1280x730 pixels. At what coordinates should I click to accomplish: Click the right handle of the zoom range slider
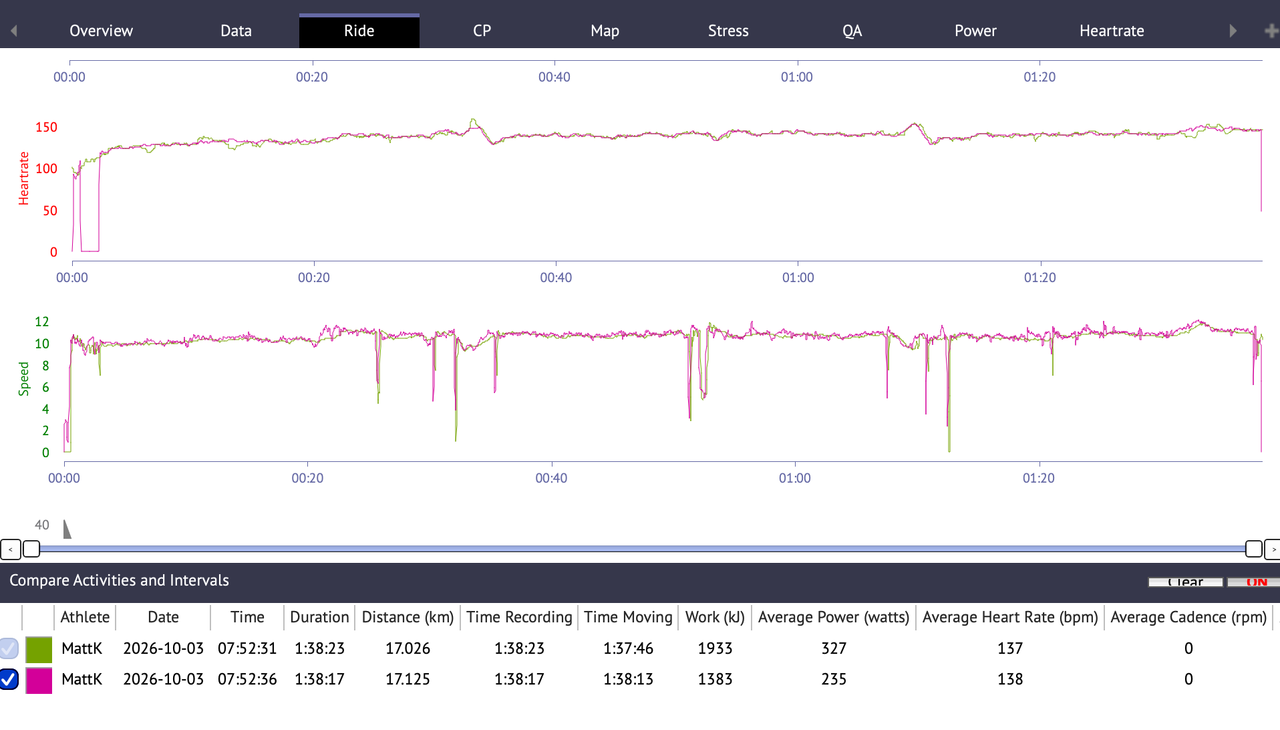(x=1253, y=549)
